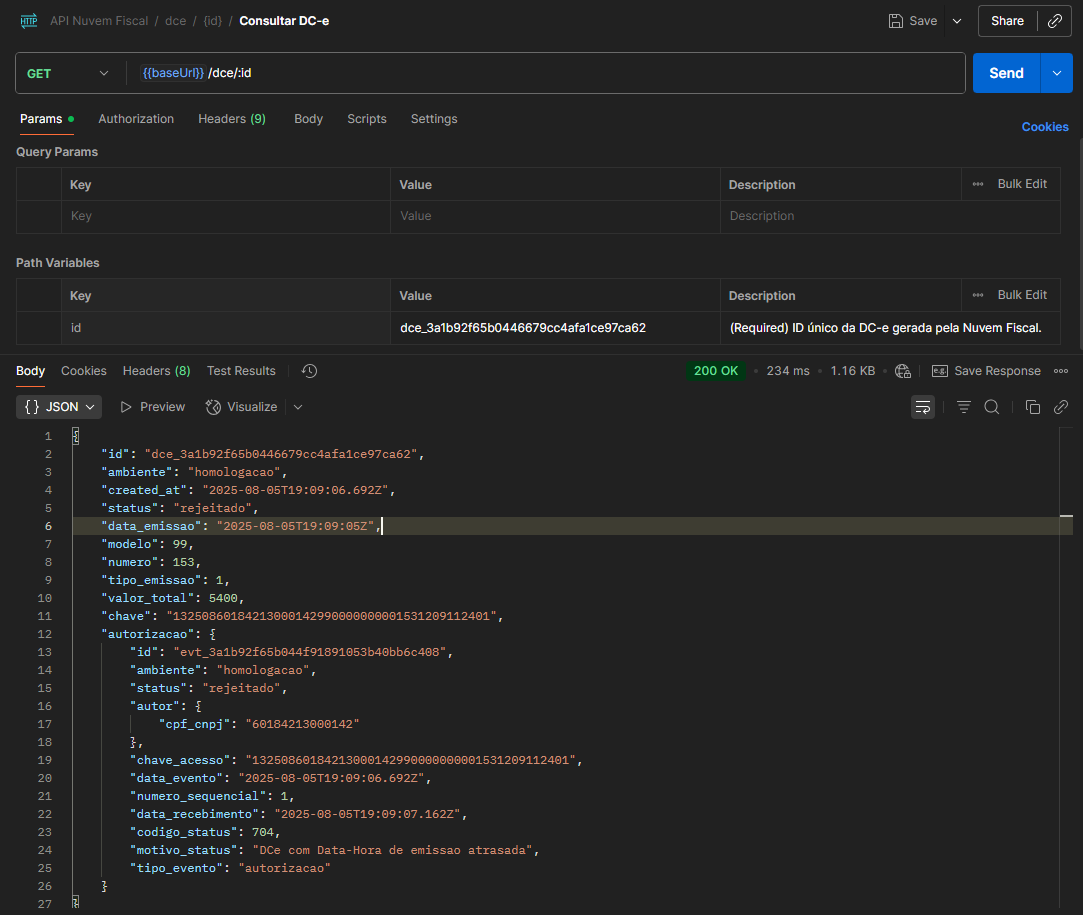
Task: Click Save Response button
Action: point(986,371)
